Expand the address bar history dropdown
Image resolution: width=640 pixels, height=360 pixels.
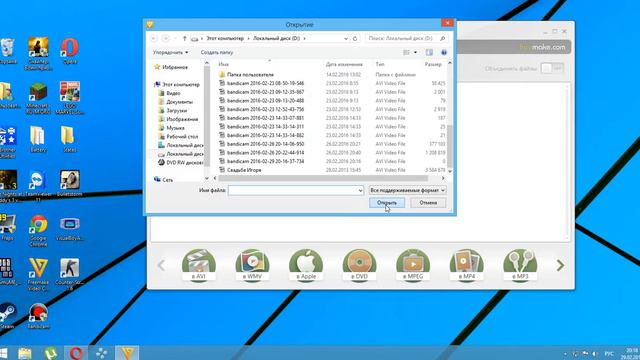click(346, 38)
